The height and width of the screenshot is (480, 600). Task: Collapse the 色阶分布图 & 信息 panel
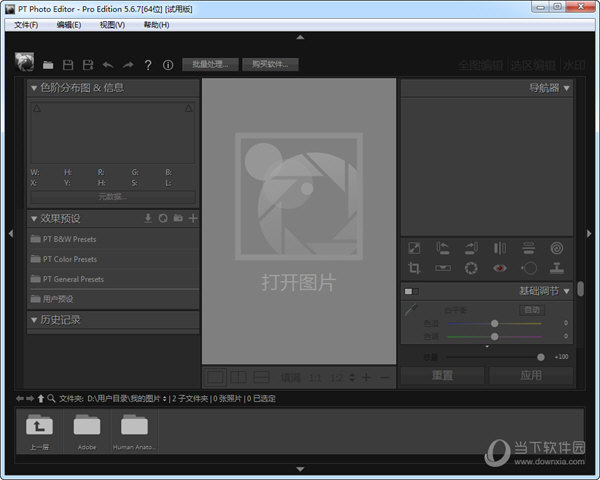34,88
